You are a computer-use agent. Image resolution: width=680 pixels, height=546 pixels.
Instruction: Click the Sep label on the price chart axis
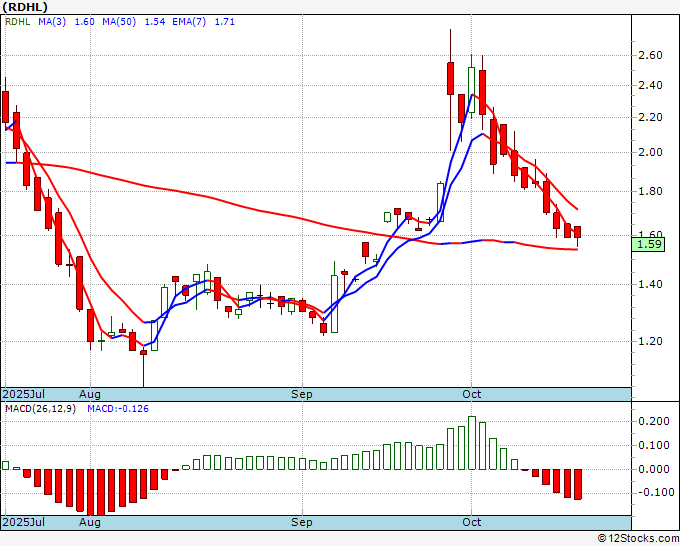point(301,394)
